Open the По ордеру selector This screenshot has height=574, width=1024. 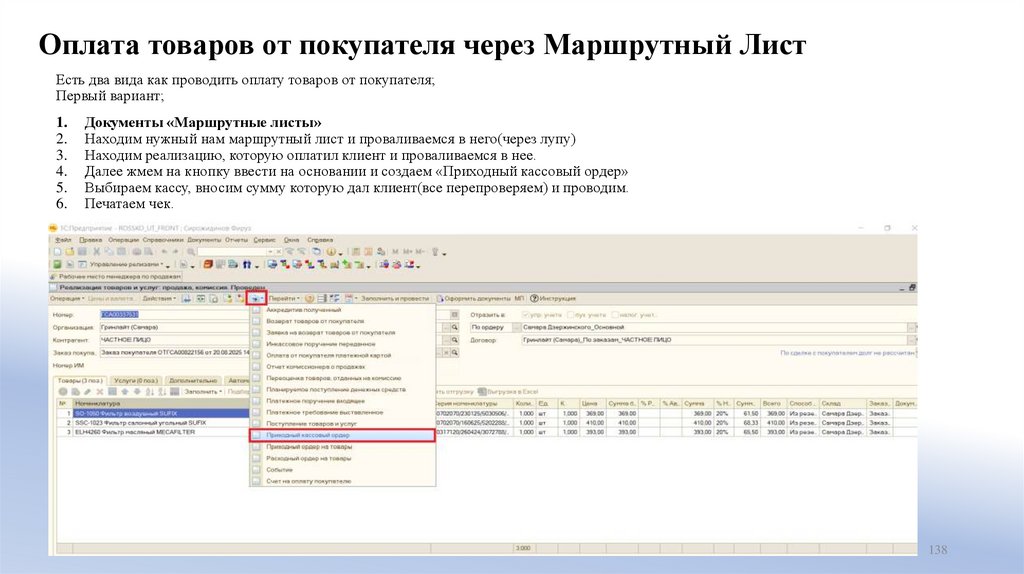point(494,327)
